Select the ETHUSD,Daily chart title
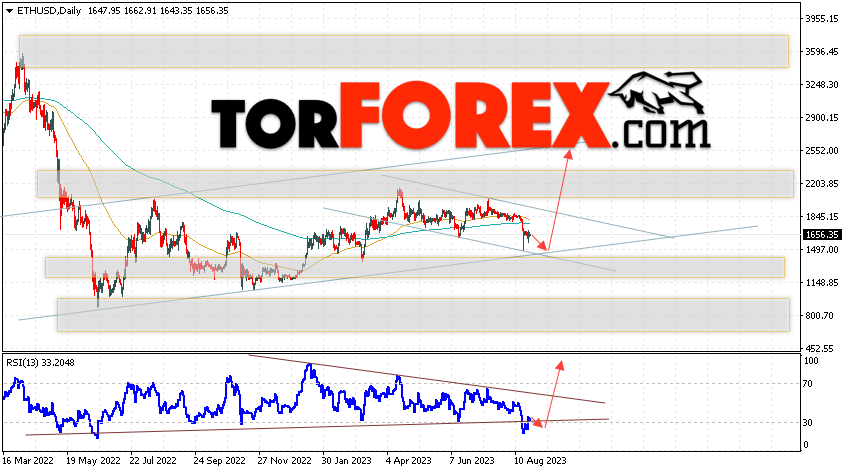This screenshot has height=472, width=846. [49, 11]
